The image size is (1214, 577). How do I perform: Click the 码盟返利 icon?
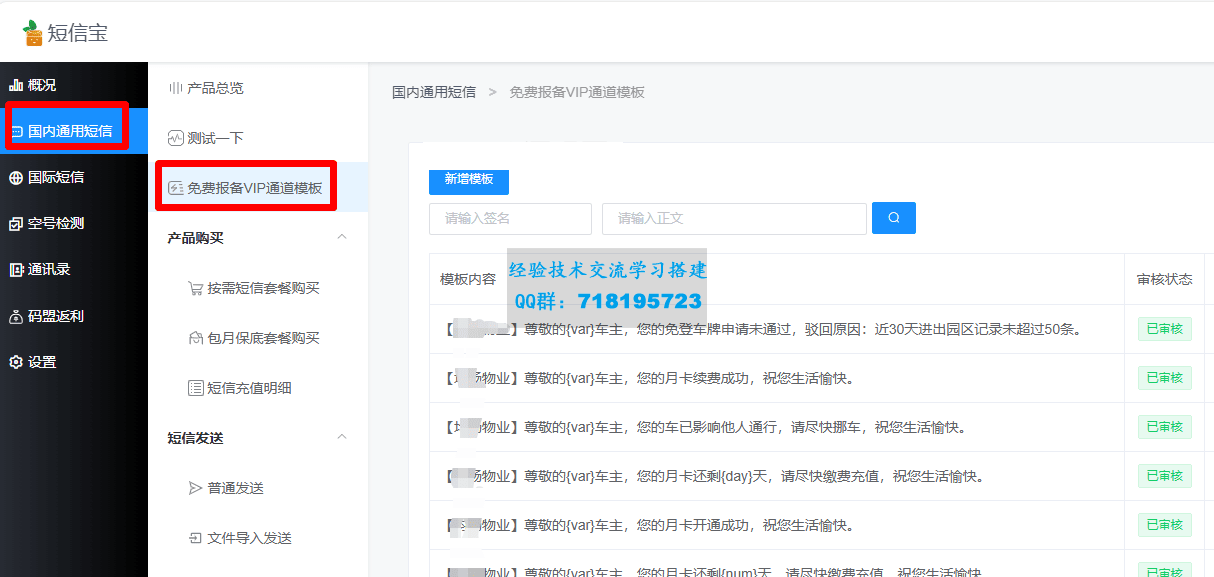(x=16, y=317)
